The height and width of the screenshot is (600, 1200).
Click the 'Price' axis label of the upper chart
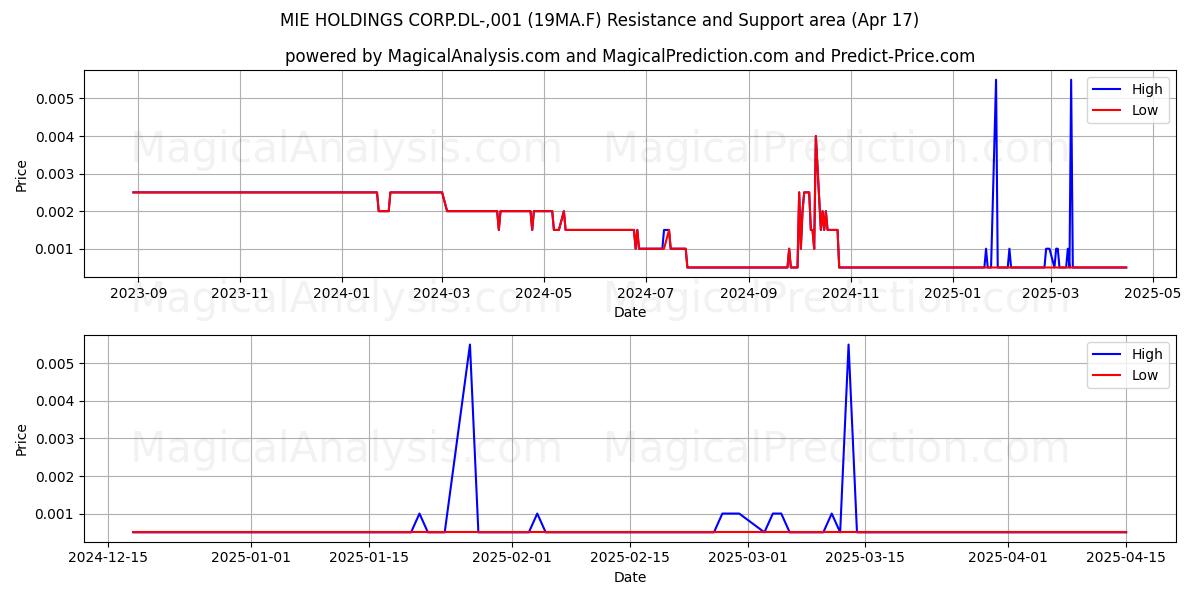(x=22, y=174)
